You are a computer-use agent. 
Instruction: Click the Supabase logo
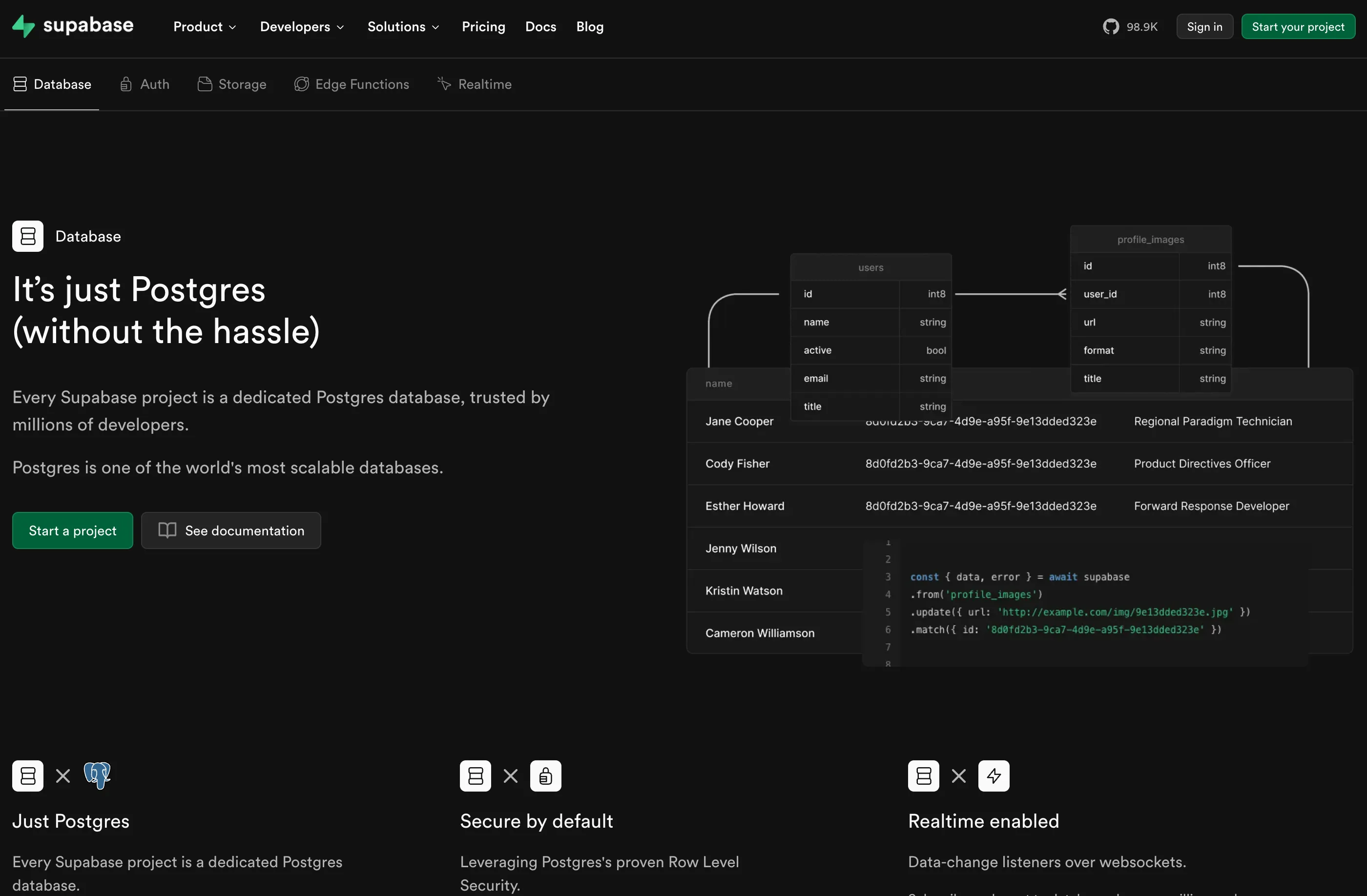[71, 26]
